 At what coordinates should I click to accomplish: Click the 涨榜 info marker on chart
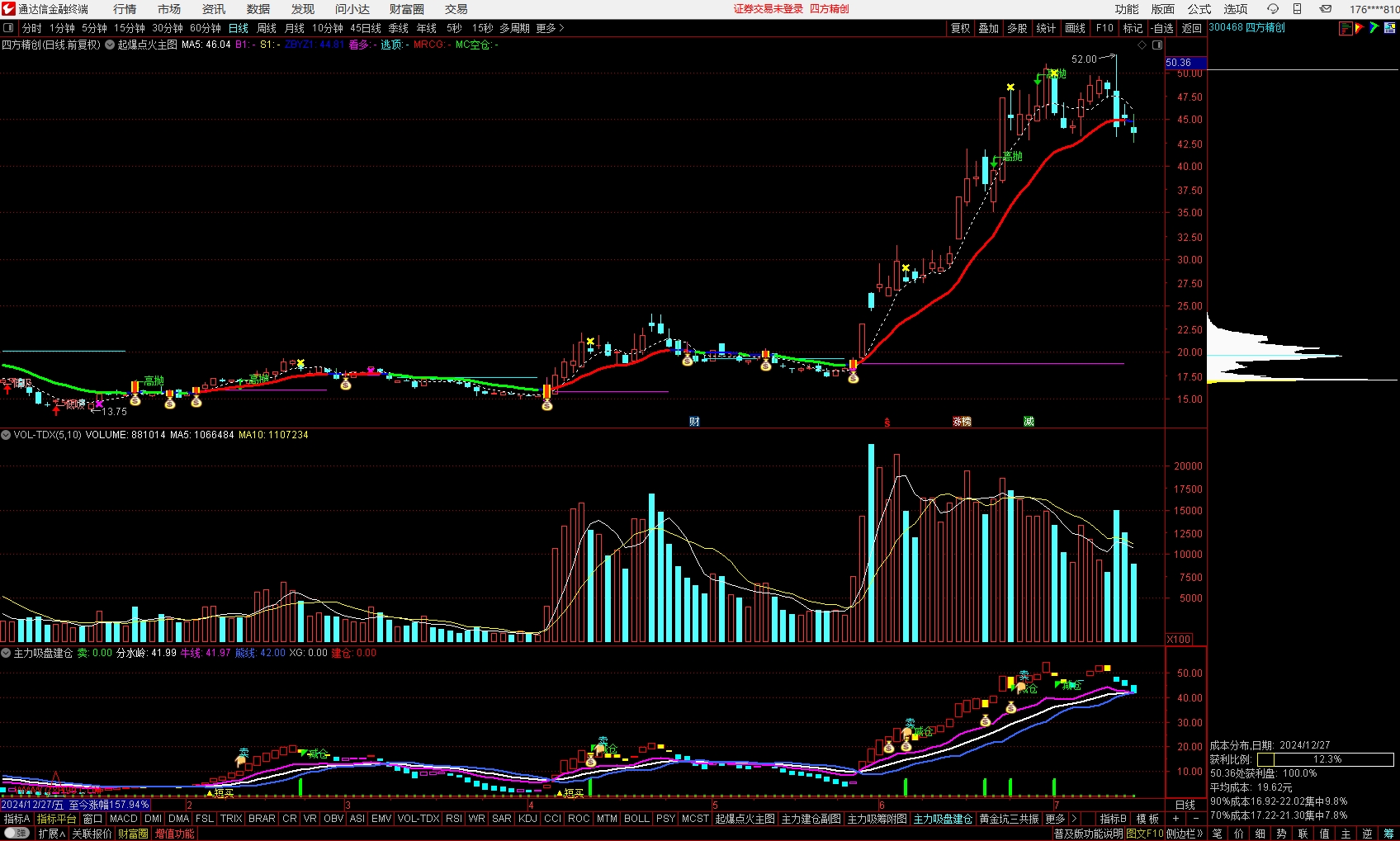[x=962, y=422]
